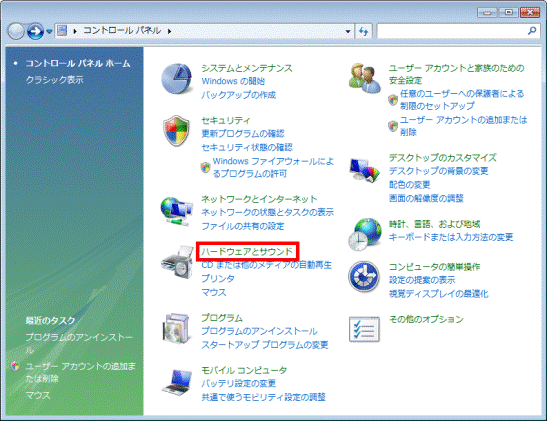Click the Desktop Customization monitor icon
Viewport: 547px width, 421px height.
(365, 170)
